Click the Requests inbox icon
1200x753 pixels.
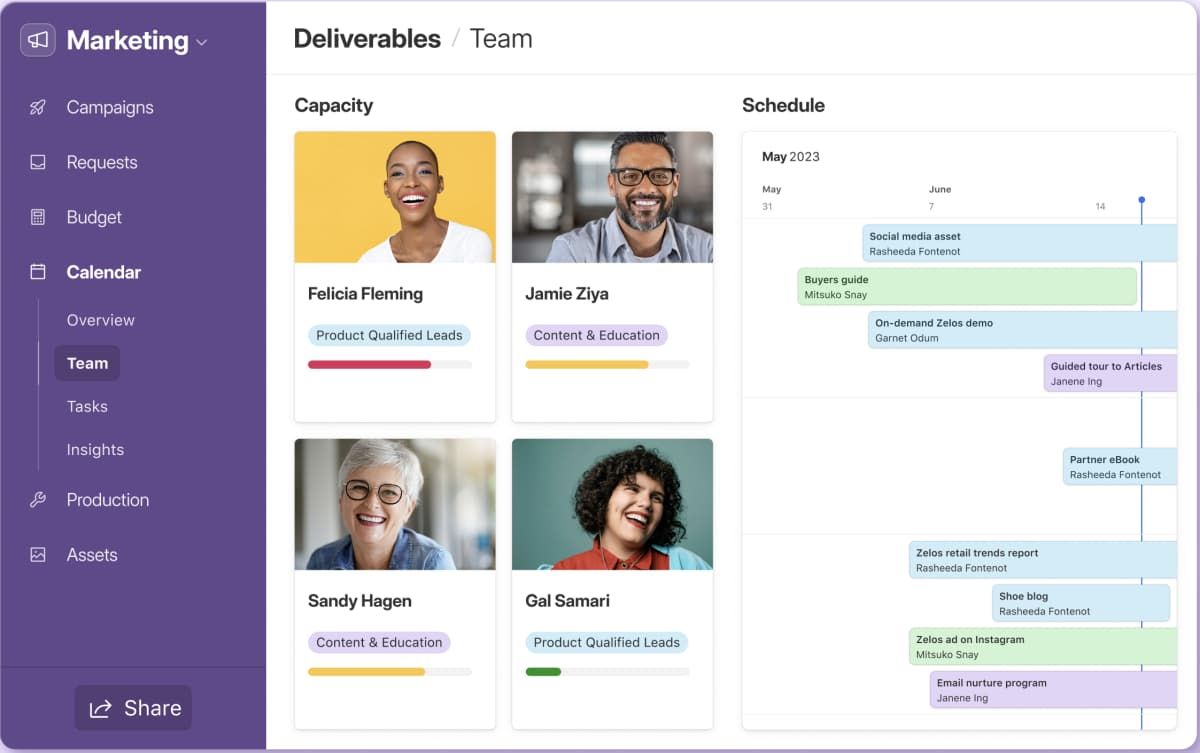38,162
